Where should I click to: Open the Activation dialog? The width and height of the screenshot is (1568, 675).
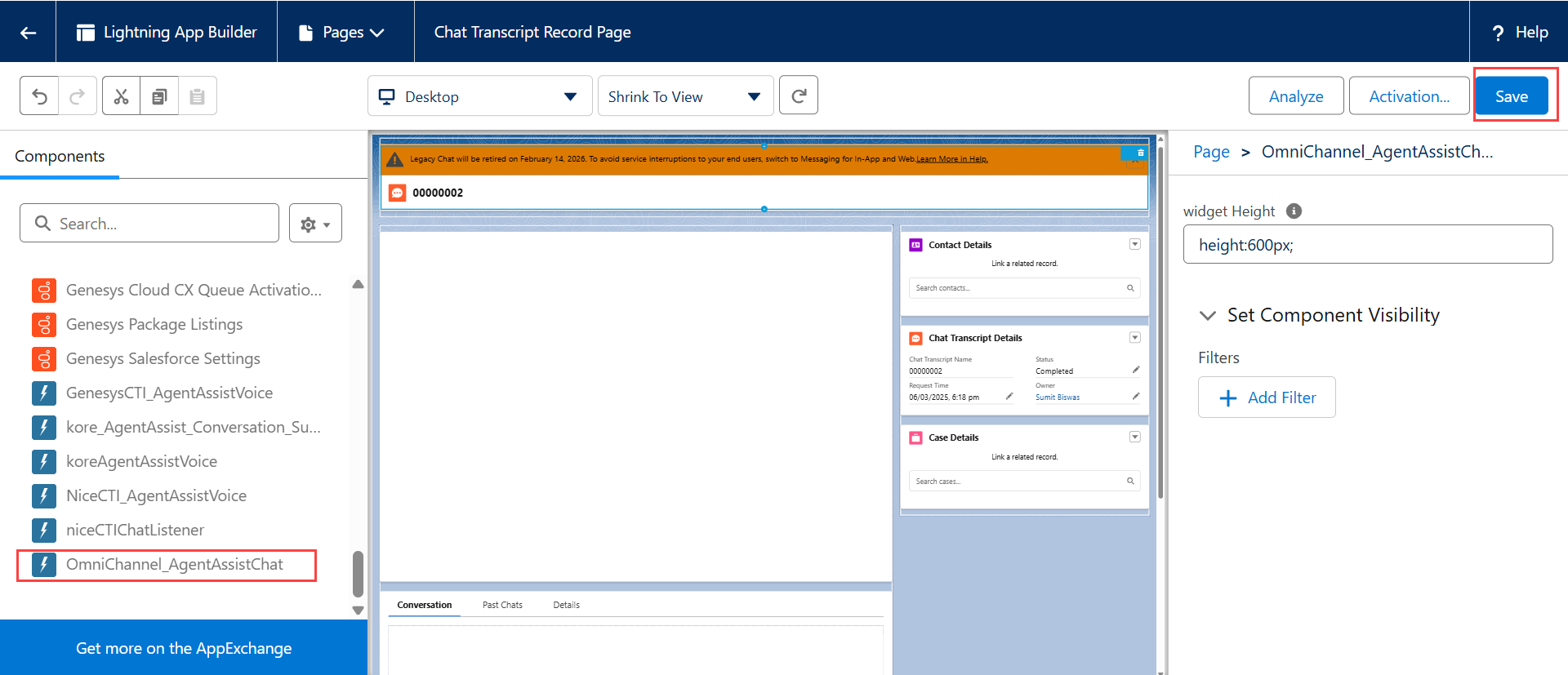coord(1409,96)
